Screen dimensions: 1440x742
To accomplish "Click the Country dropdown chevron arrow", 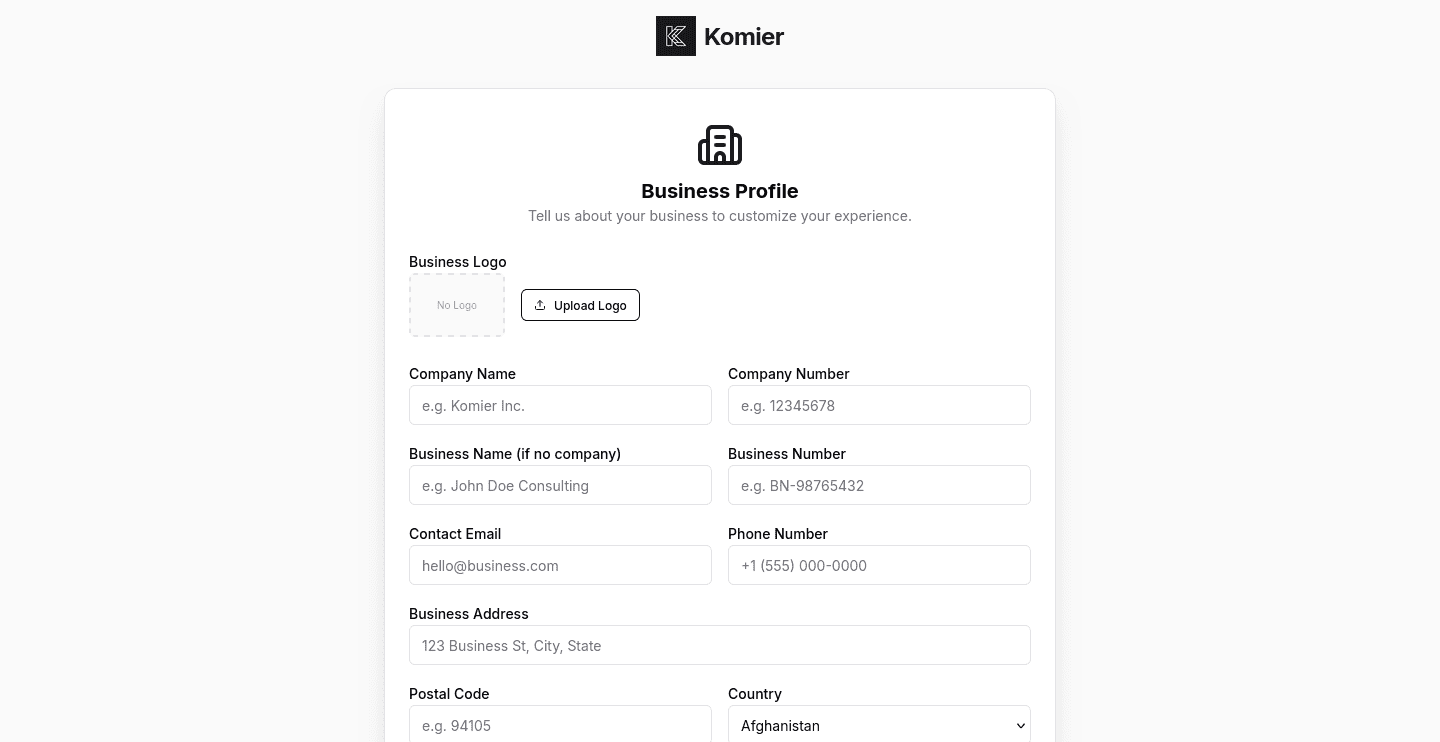I will pyautogui.click(x=1020, y=726).
